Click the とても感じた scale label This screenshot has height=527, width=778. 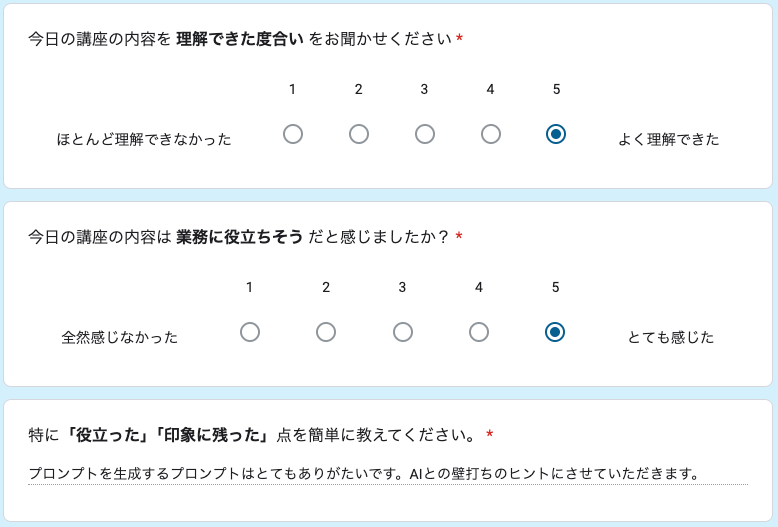[670, 337]
